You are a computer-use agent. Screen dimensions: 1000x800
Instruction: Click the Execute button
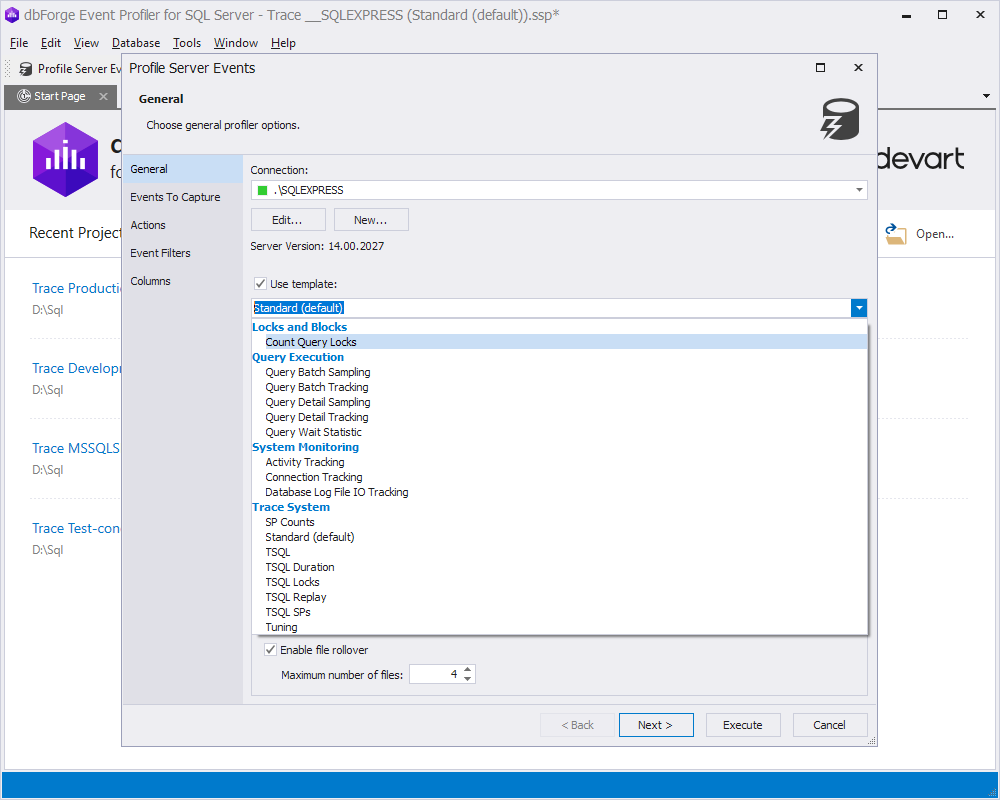pyautogui.click(x=743, y=725)
